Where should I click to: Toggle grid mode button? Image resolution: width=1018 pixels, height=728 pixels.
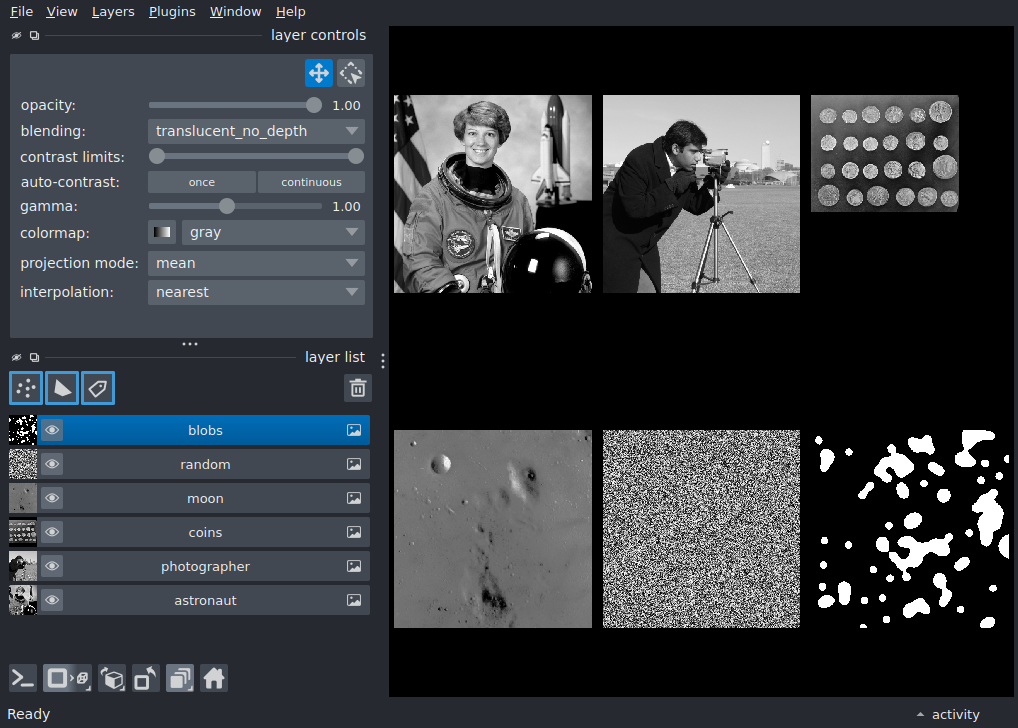(x=180, y=679)
